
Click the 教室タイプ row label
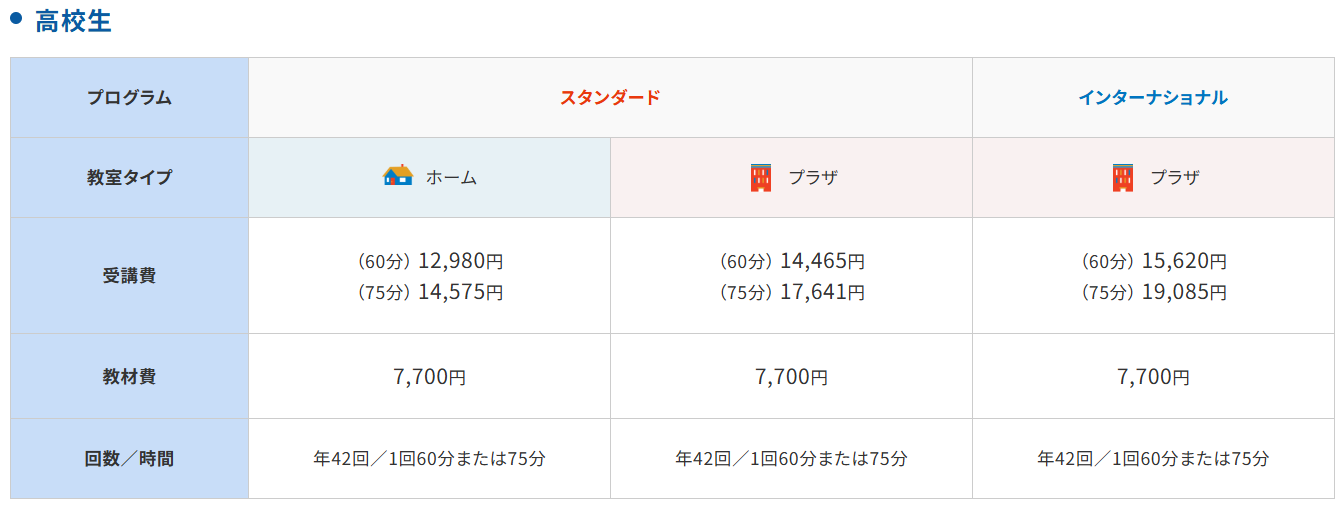point(129,178)
